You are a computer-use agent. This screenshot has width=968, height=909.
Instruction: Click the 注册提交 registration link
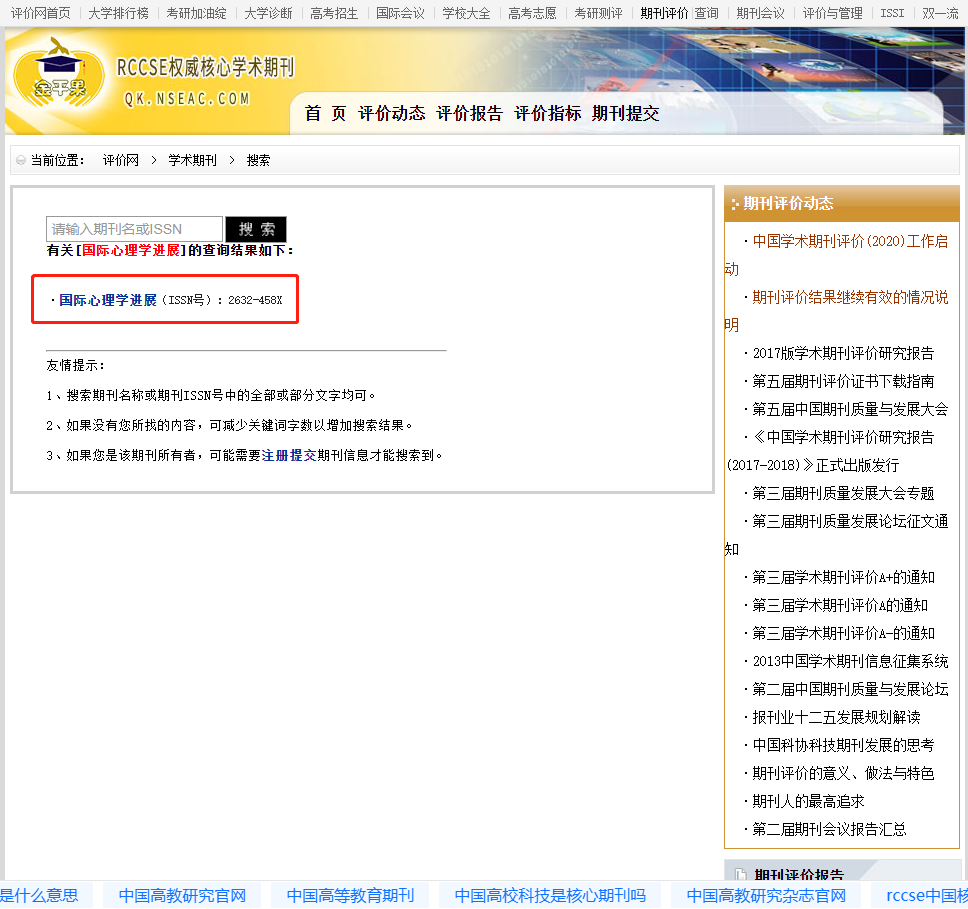pos(289,455)
